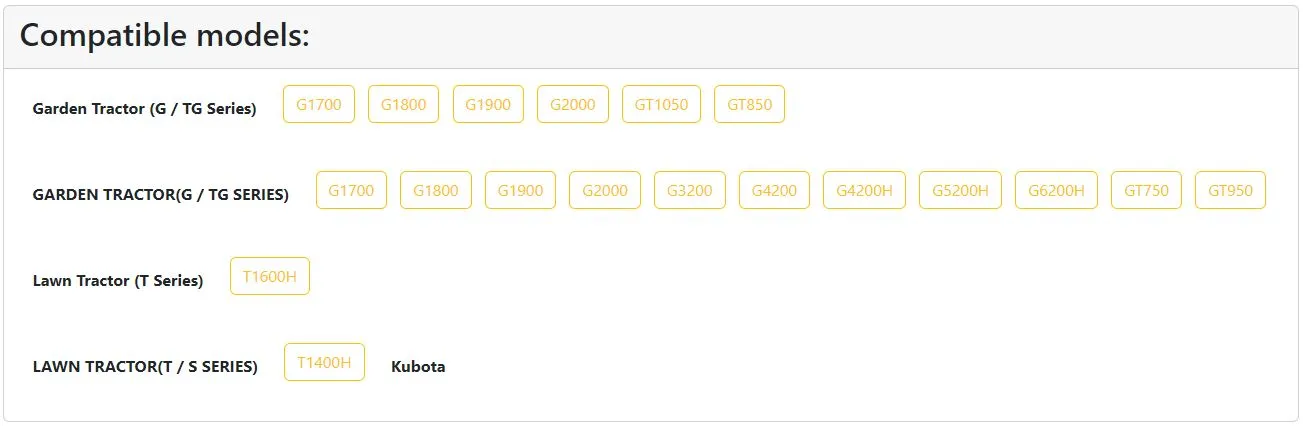Click the Kubota brand label
This screenshot has height=426, width=1303.
(418, 367)
